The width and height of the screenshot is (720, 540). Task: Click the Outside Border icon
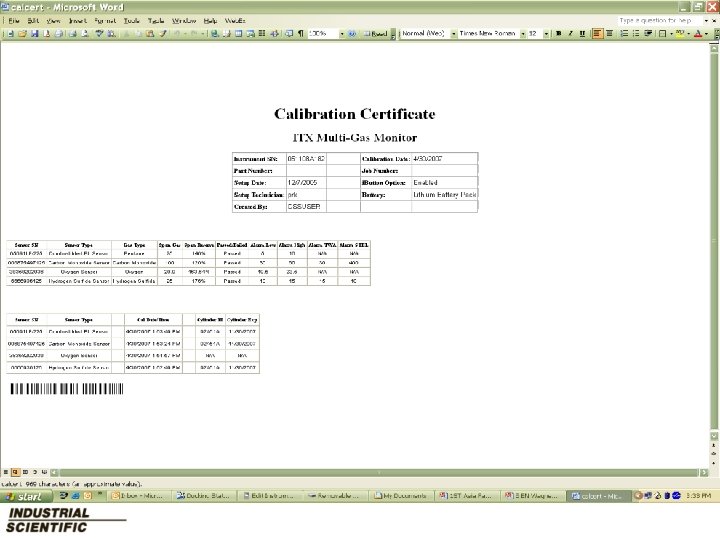[663, 34]
